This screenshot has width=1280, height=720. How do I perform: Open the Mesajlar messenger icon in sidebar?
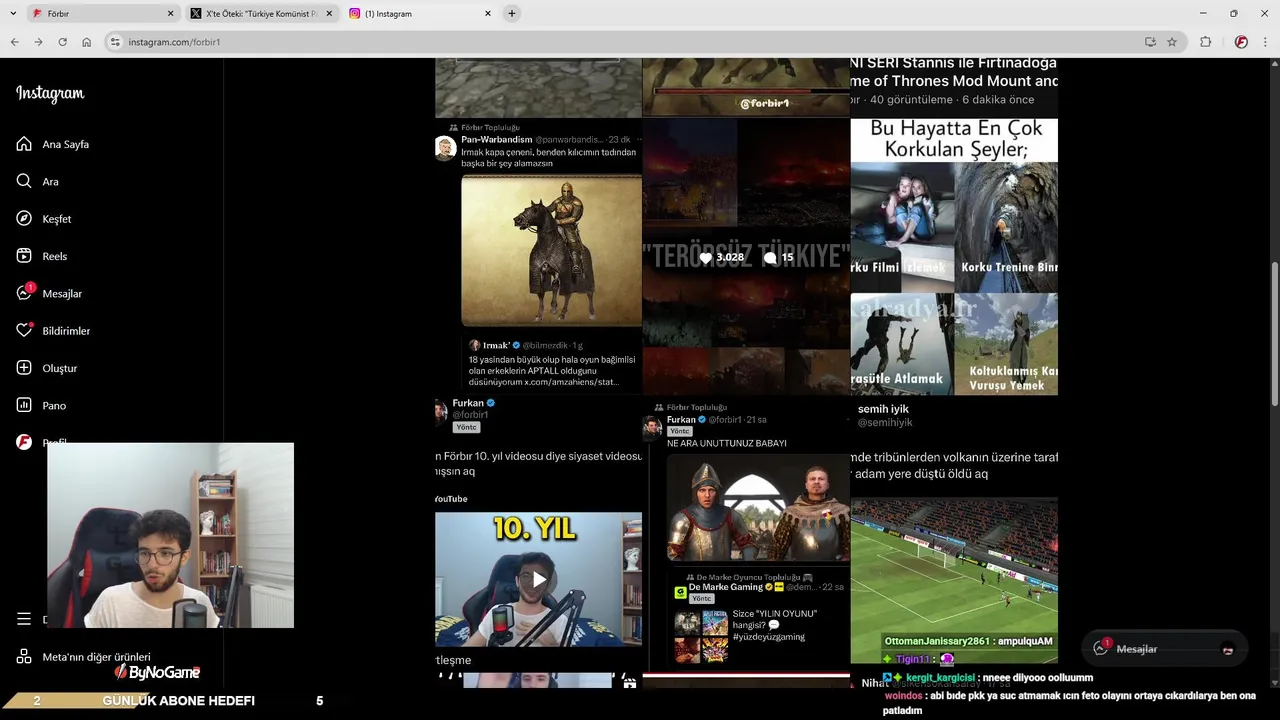(24, 293)
